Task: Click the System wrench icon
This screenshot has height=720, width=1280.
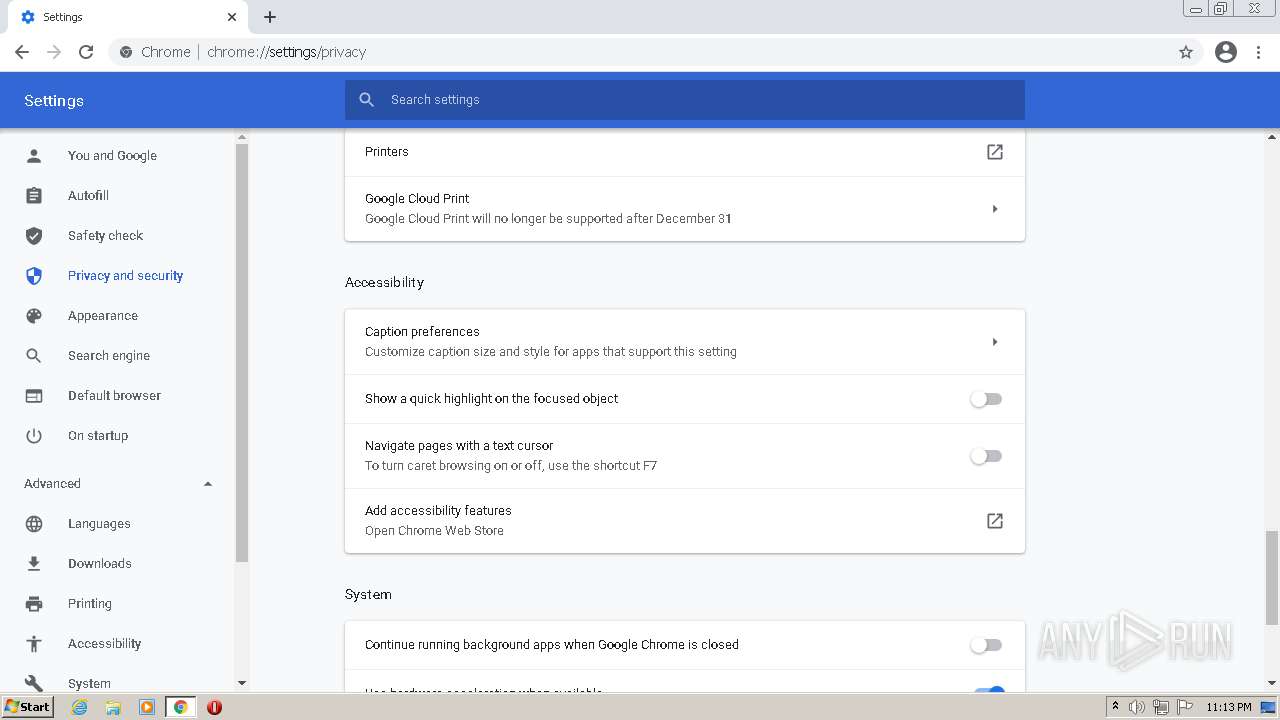Action: (x=34, y=683)
